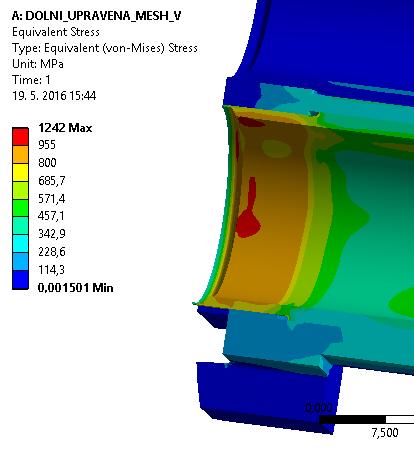Click 'Type: Equivalent (von-Mises) Stress' text
The height and width of the screenshot is (455, 414).
(x=105, y=48)
